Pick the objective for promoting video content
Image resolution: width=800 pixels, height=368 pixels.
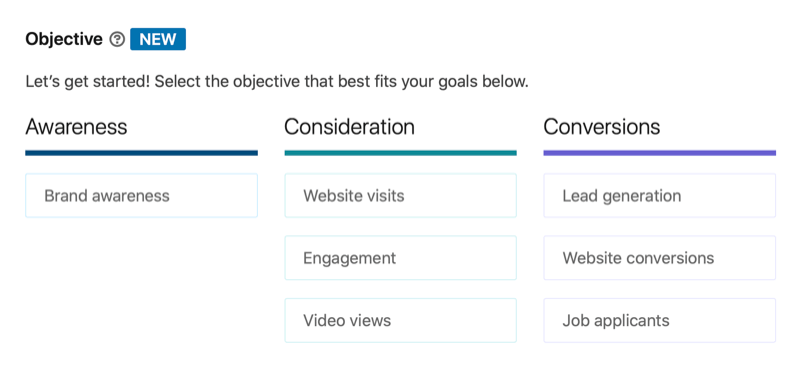[401, 321]
